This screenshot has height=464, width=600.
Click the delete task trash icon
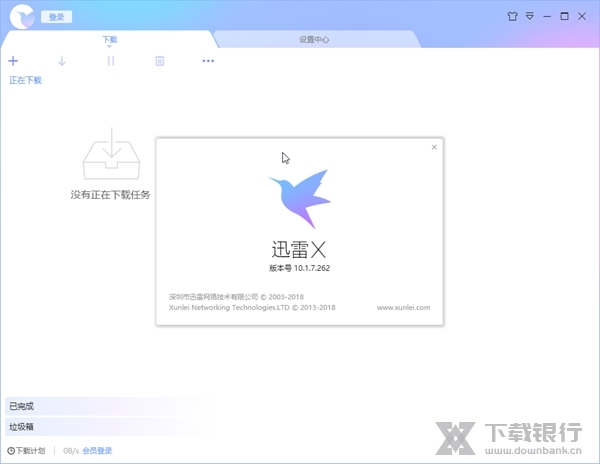click(x=160, y=61)
